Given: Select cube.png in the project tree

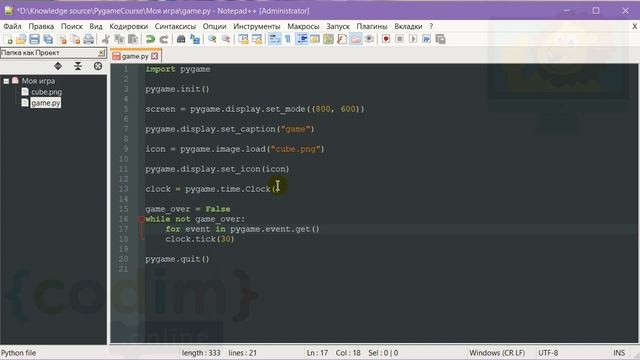Looking at the screenshot, I should pyautogui.click(x=47, y=92).
